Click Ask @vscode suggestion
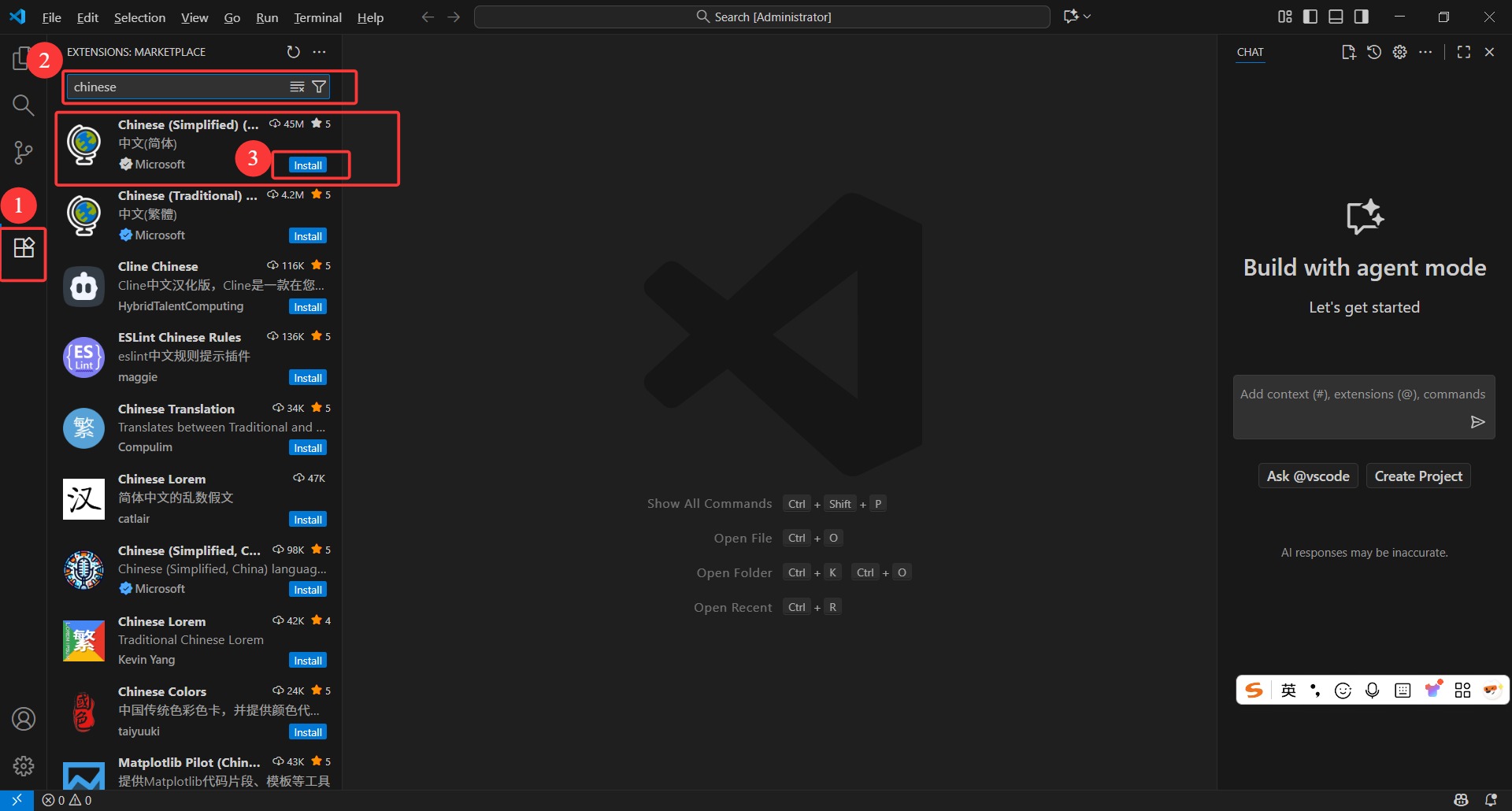Image resolution: width=1512 pixels, height=811 pixels. 1308,476
